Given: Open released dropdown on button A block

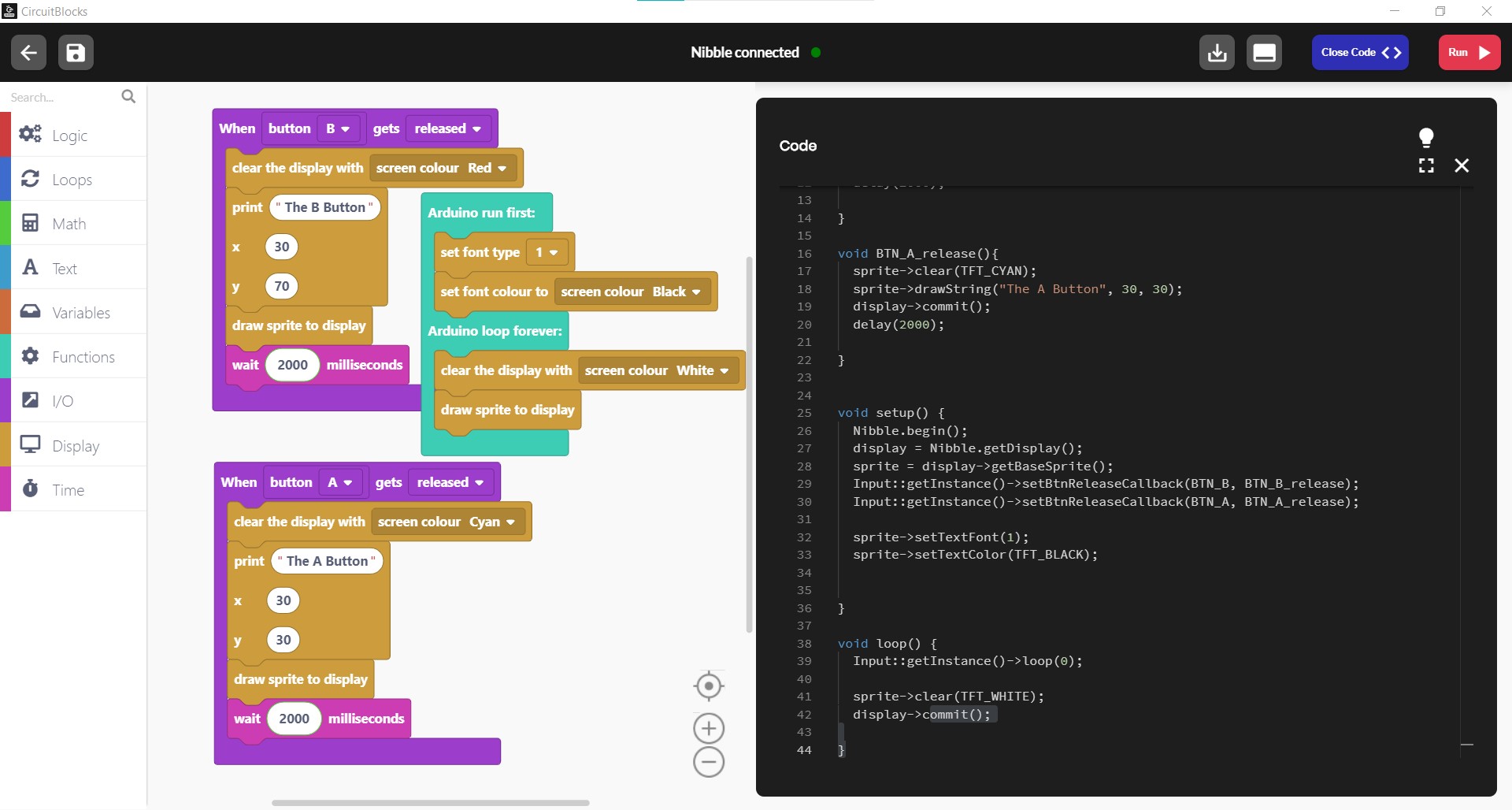Looking at the screenshot, I should [x=450, y=482].
